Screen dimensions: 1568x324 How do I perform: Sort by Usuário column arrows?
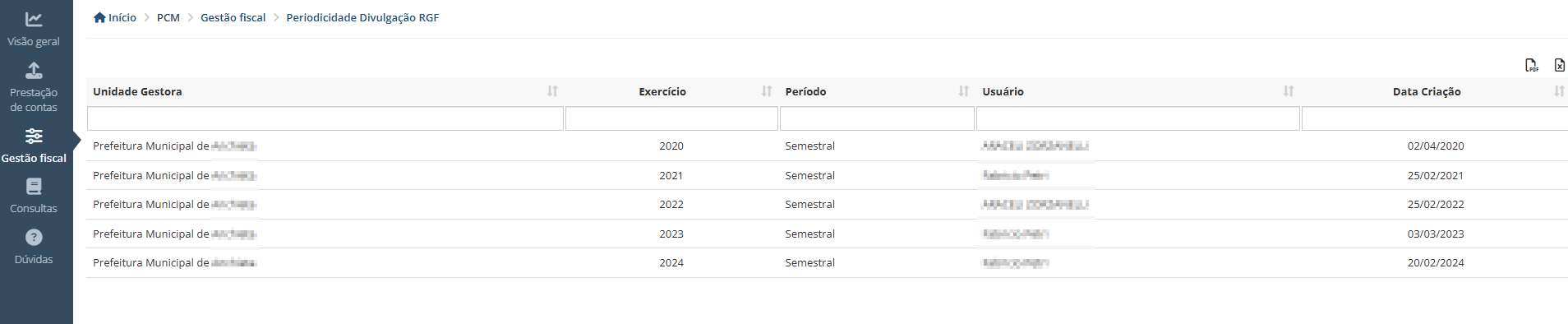pyautogui.click(x=1289, y=91)
